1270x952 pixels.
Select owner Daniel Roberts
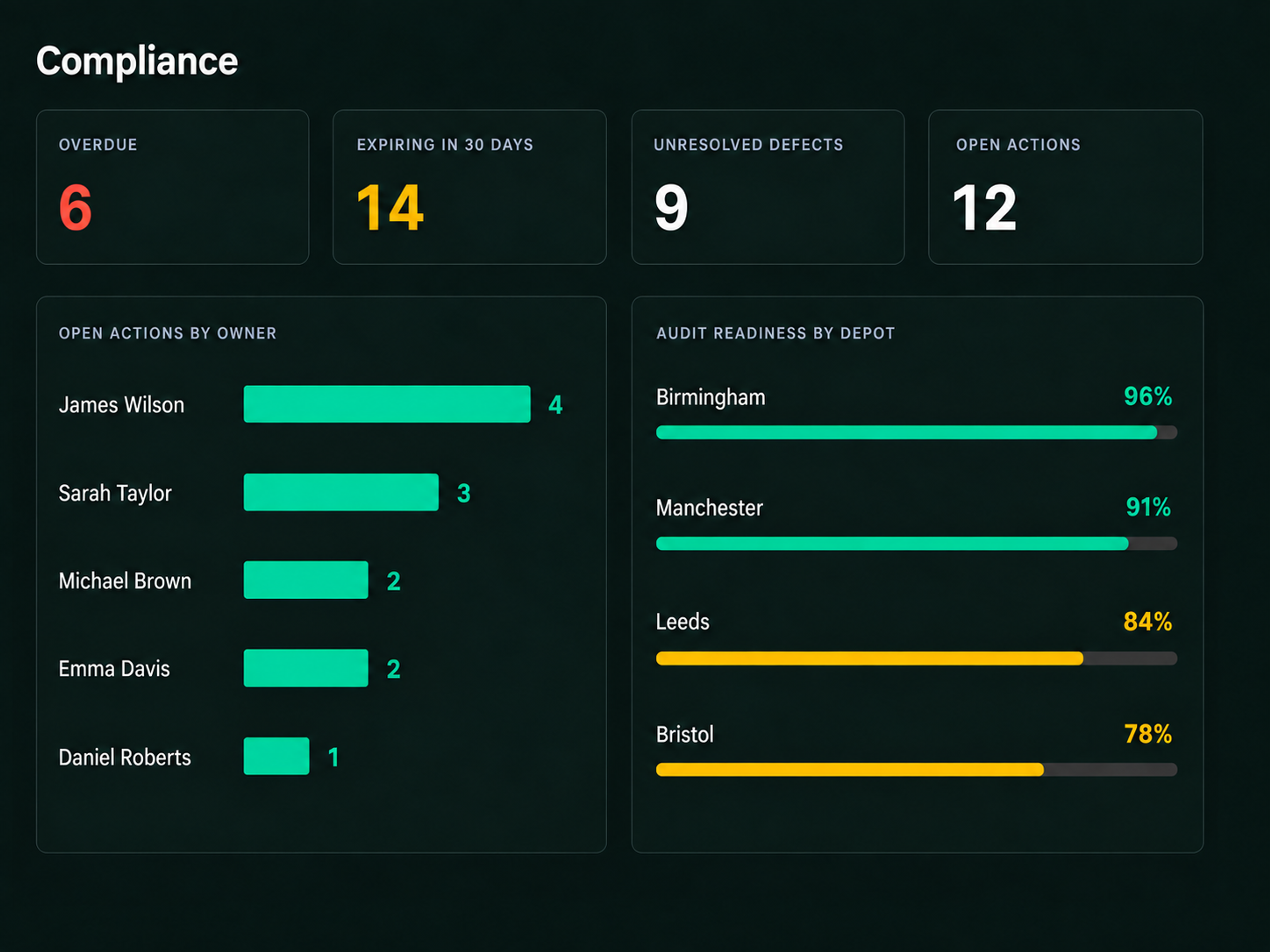[125, 757]
